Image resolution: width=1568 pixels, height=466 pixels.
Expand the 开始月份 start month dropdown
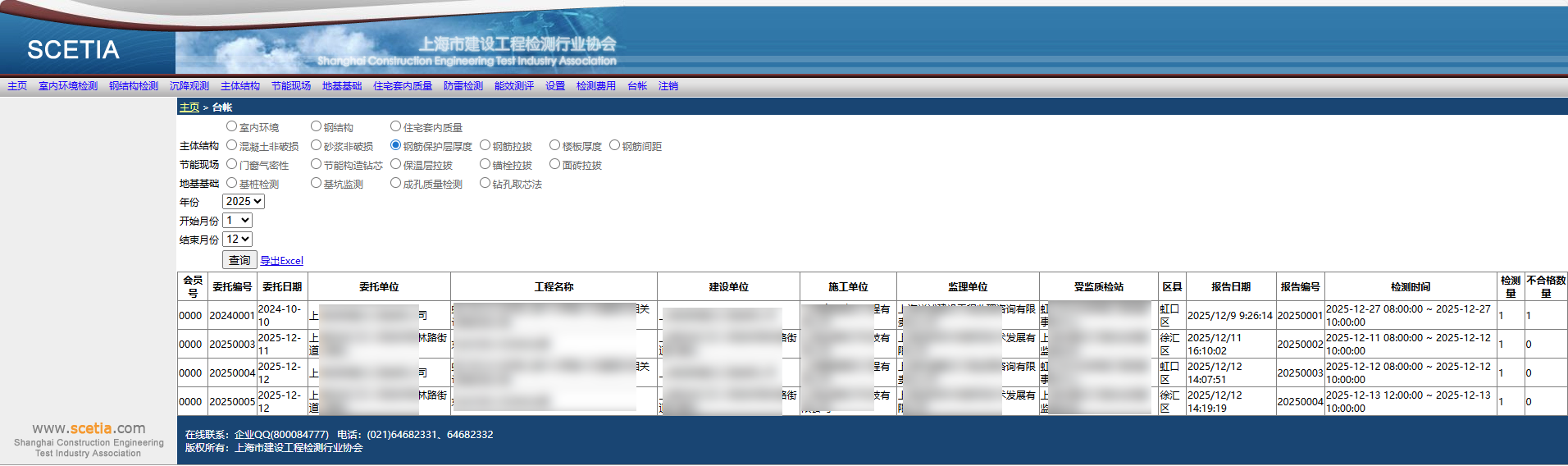(238, 221)
